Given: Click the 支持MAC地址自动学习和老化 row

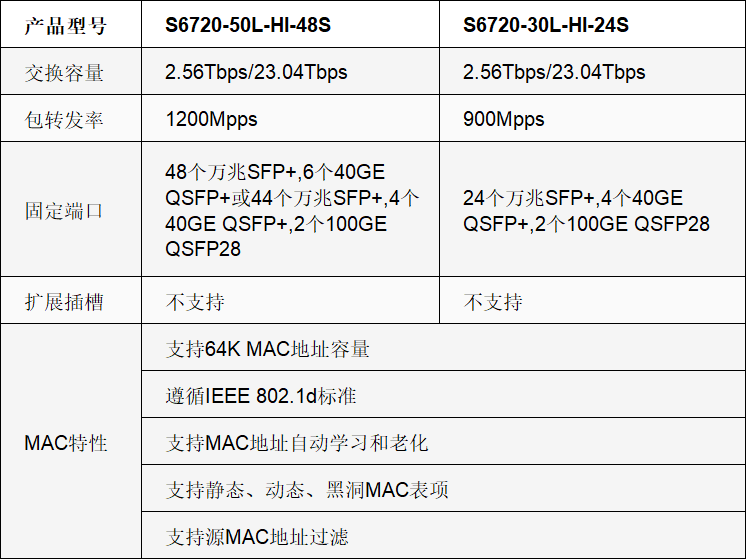Looking at the screenshot, I should [297, 442].
